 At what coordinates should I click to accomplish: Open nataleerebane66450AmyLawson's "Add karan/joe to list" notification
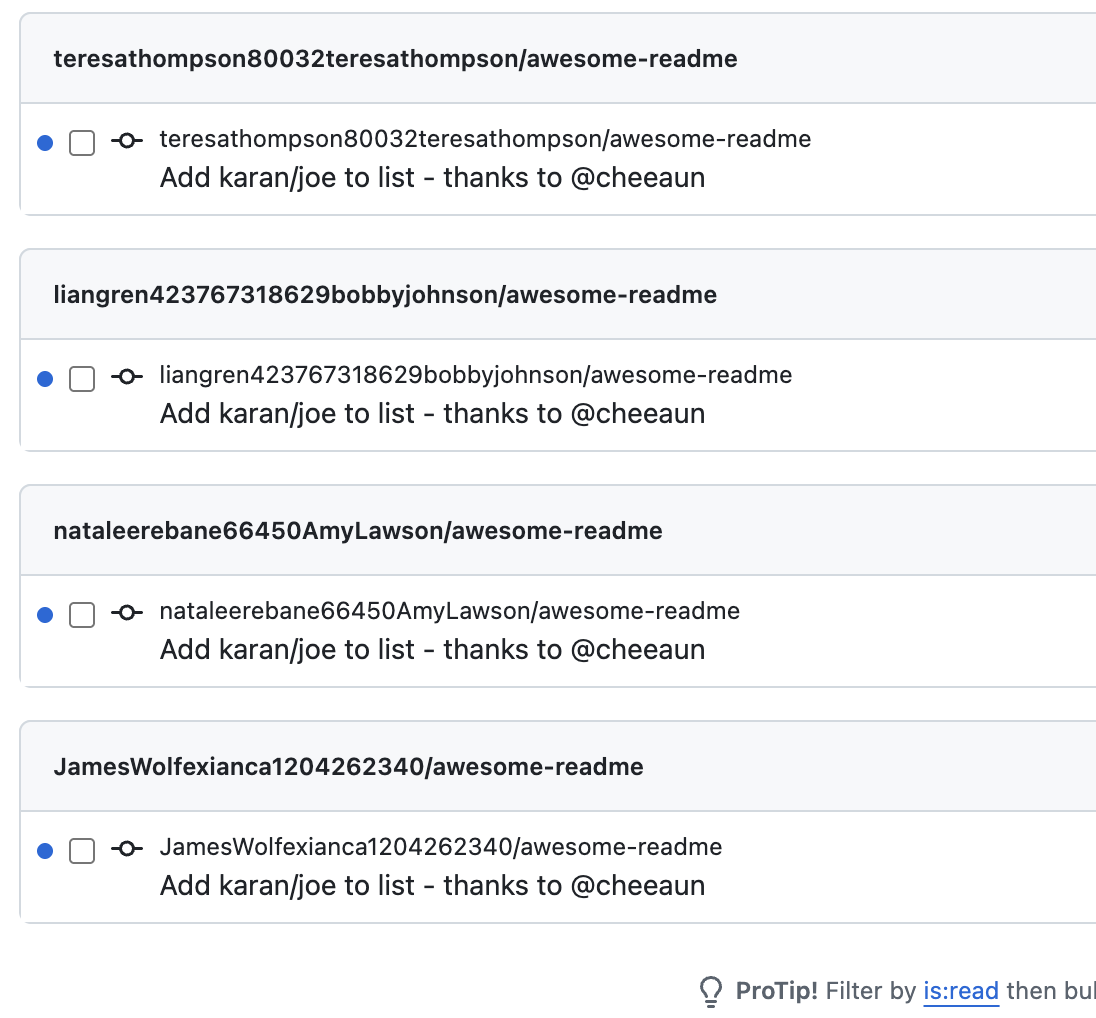pyautogui.click(x=432, y=650)
